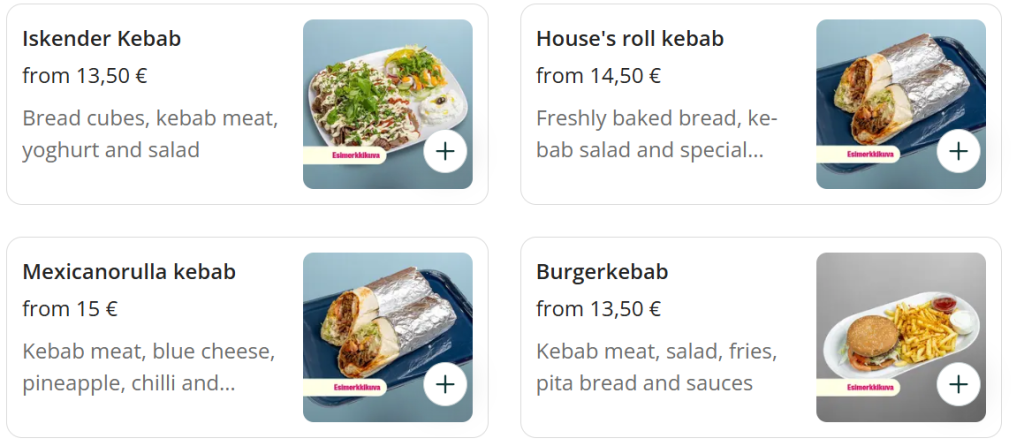1024x446 pixels.
Task: Click the Iskender Kebab price from 13,50 €
Action: click(84, 76)
